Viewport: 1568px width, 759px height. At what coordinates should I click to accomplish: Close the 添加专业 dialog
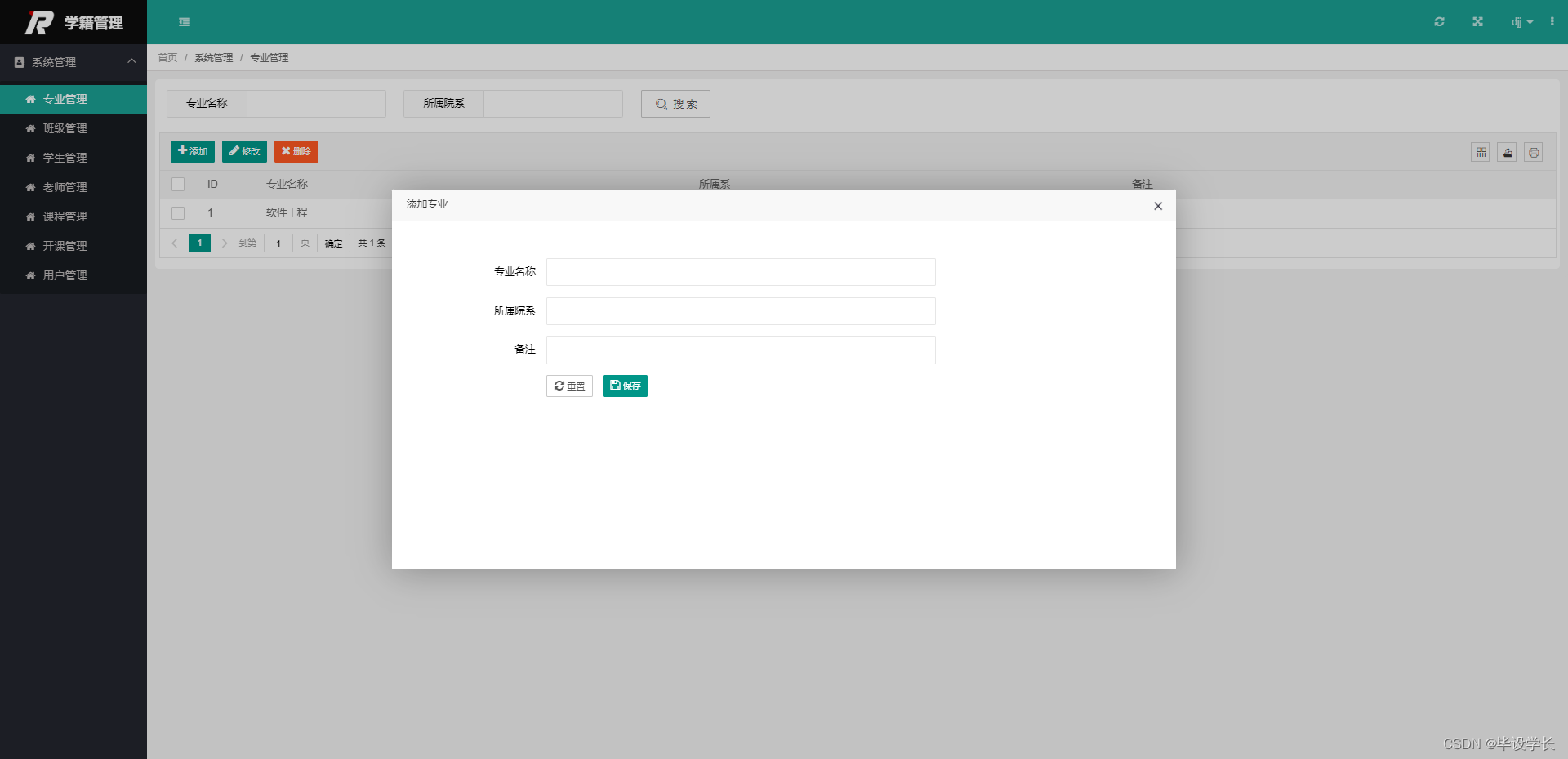1158,206
